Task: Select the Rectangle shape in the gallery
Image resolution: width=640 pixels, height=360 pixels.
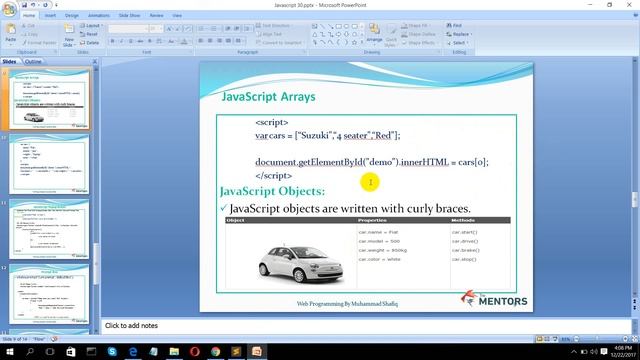Action: tap(339, 26)
